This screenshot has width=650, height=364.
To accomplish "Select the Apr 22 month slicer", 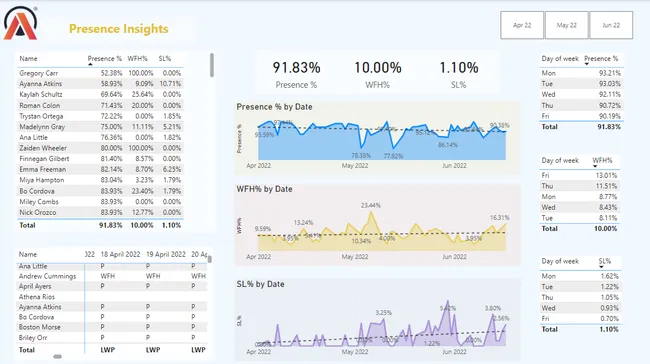I will pyautogui.click(x=522, y=25).
